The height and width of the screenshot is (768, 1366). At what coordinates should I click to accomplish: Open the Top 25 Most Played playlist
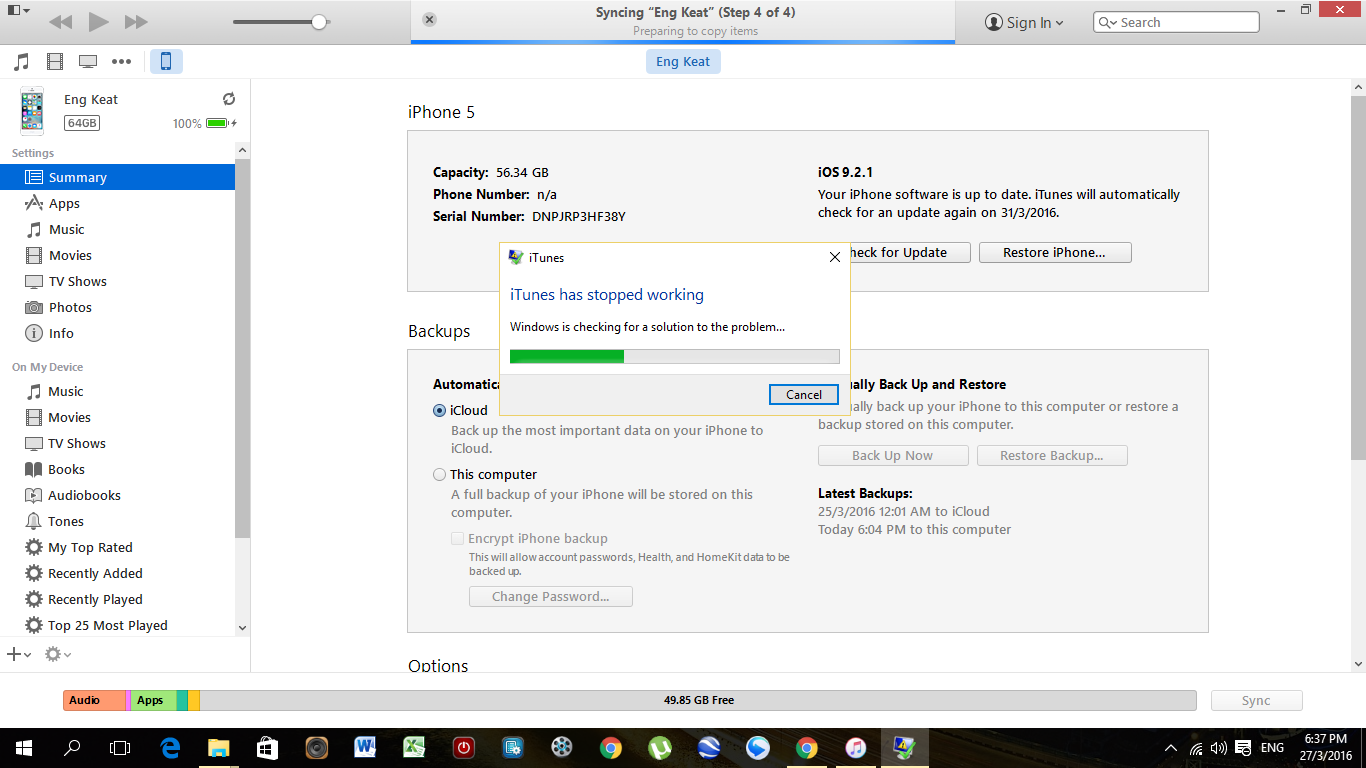[x=118, y=625]
